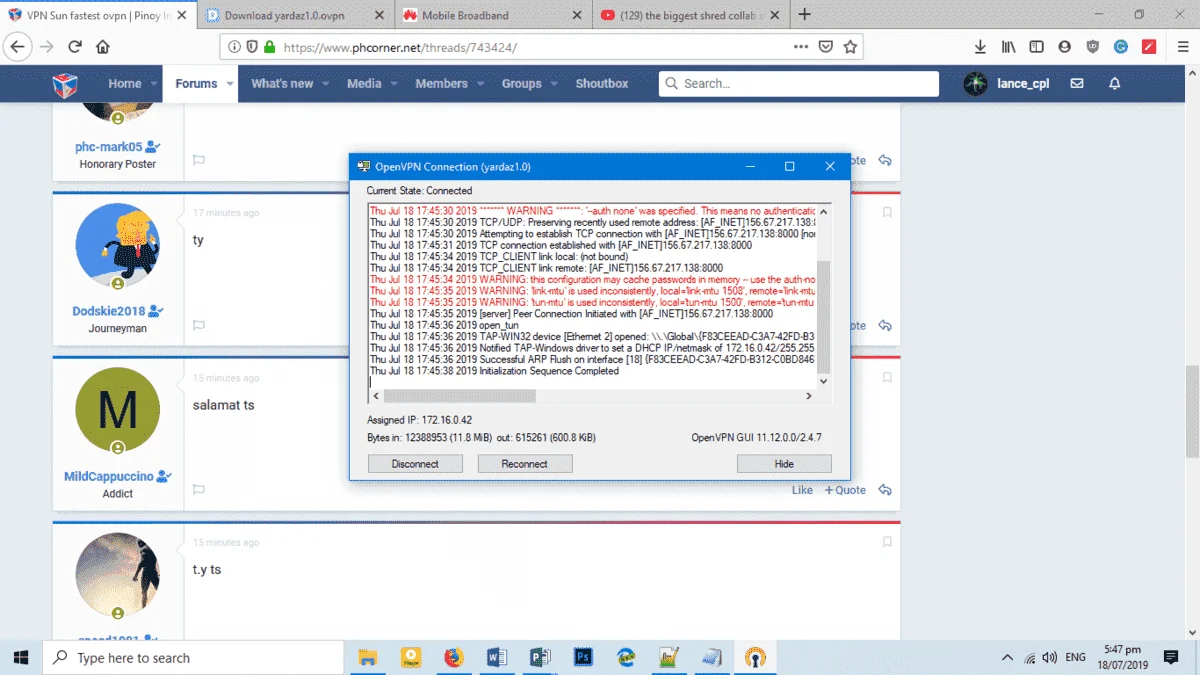This screenshot has height=675, width=1200.
Task: Go back to the previous page
Action: pyautogui.click(x=18, y=46)
